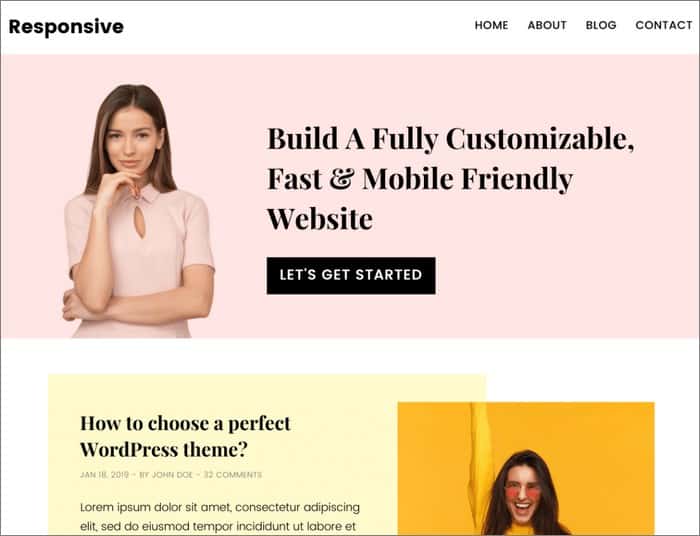Click the hero image of woman in pink
700x536 pixels.
point(138,211)
